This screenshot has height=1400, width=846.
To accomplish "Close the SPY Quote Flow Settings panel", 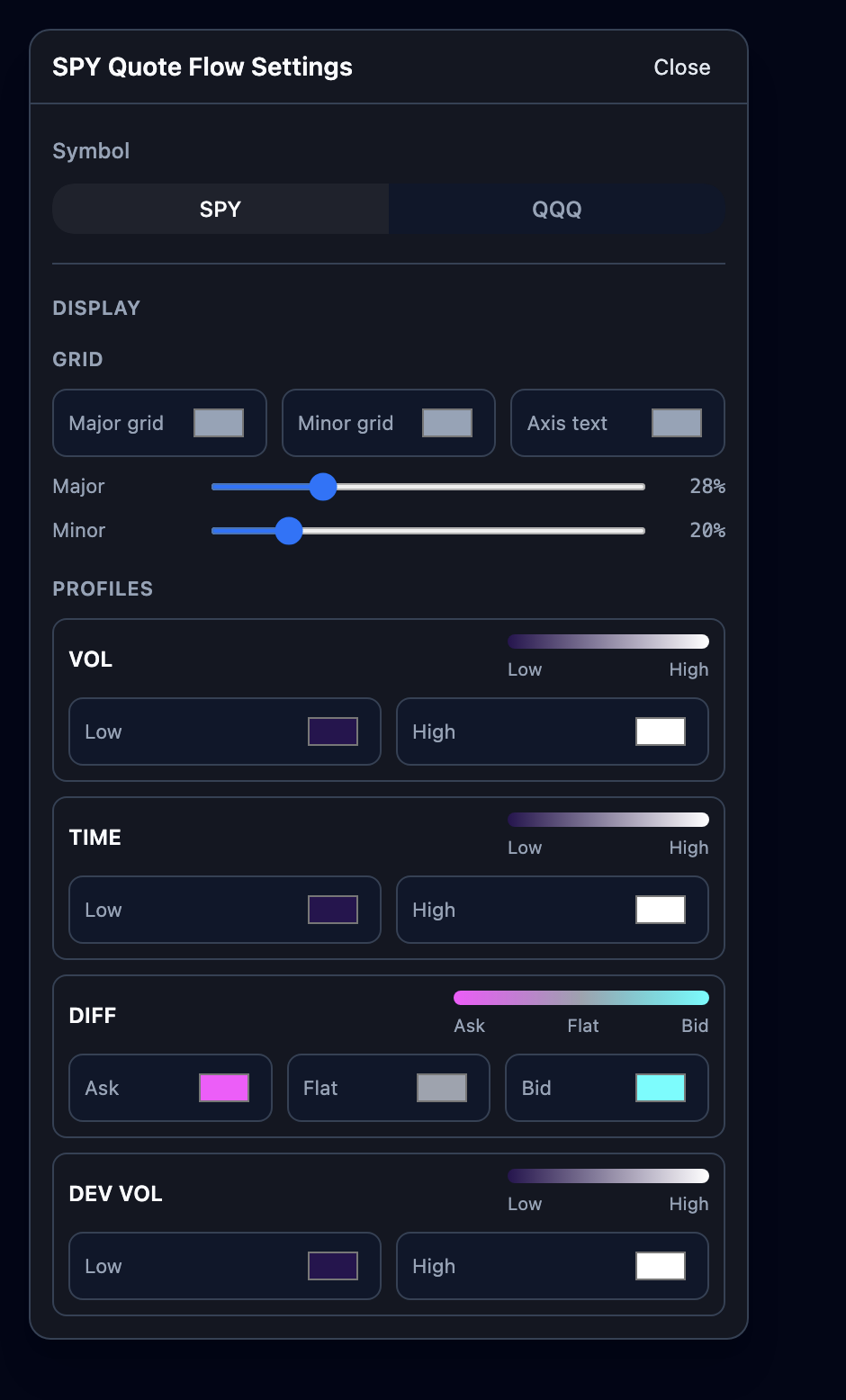I will click(x=681, y=67).
